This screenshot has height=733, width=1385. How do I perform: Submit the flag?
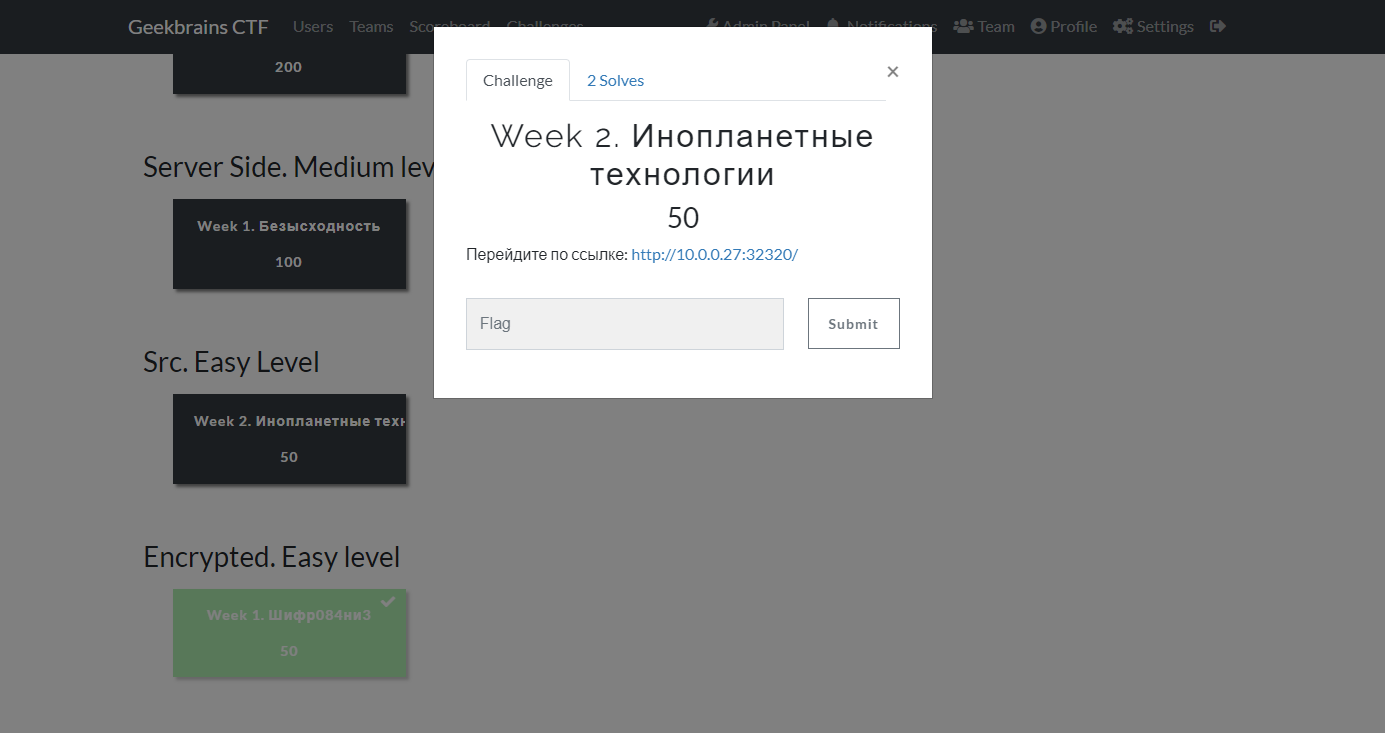(x=854, y=324)
